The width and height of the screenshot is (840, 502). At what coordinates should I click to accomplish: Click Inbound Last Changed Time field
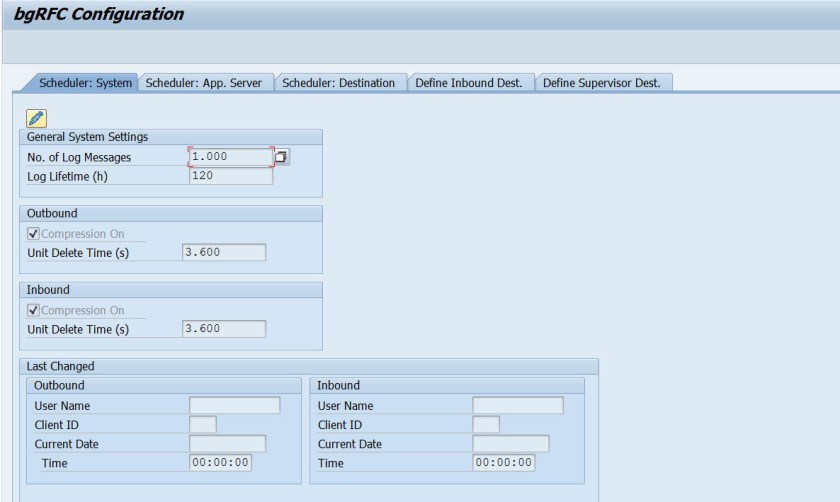(x=504, y=462)
